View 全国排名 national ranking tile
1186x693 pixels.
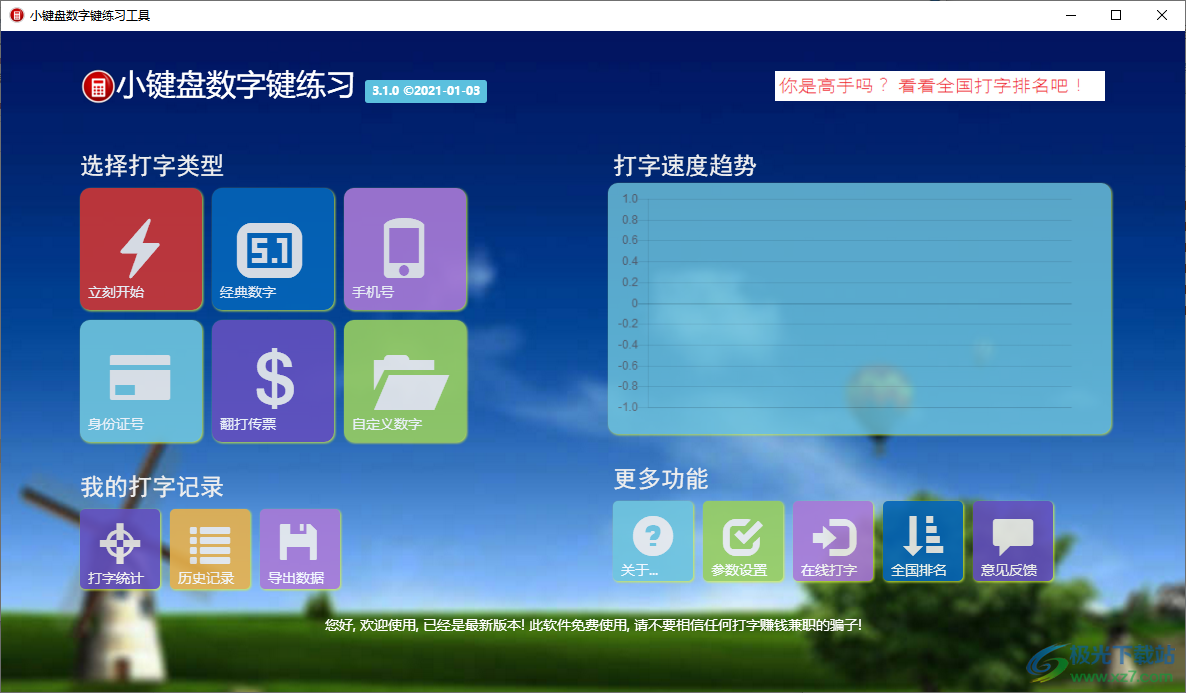pos(923,541)
